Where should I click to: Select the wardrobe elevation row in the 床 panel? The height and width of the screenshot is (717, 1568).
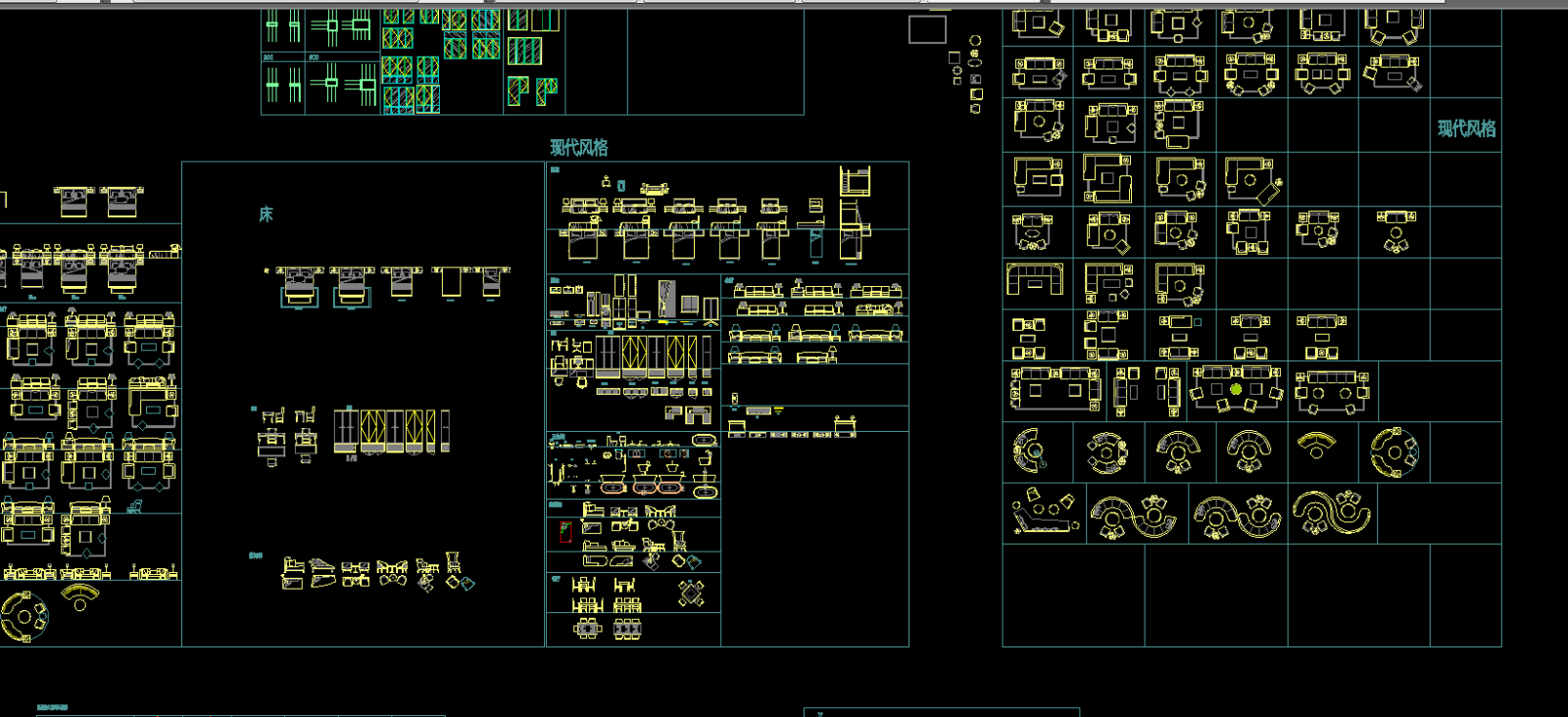[391, 432]
